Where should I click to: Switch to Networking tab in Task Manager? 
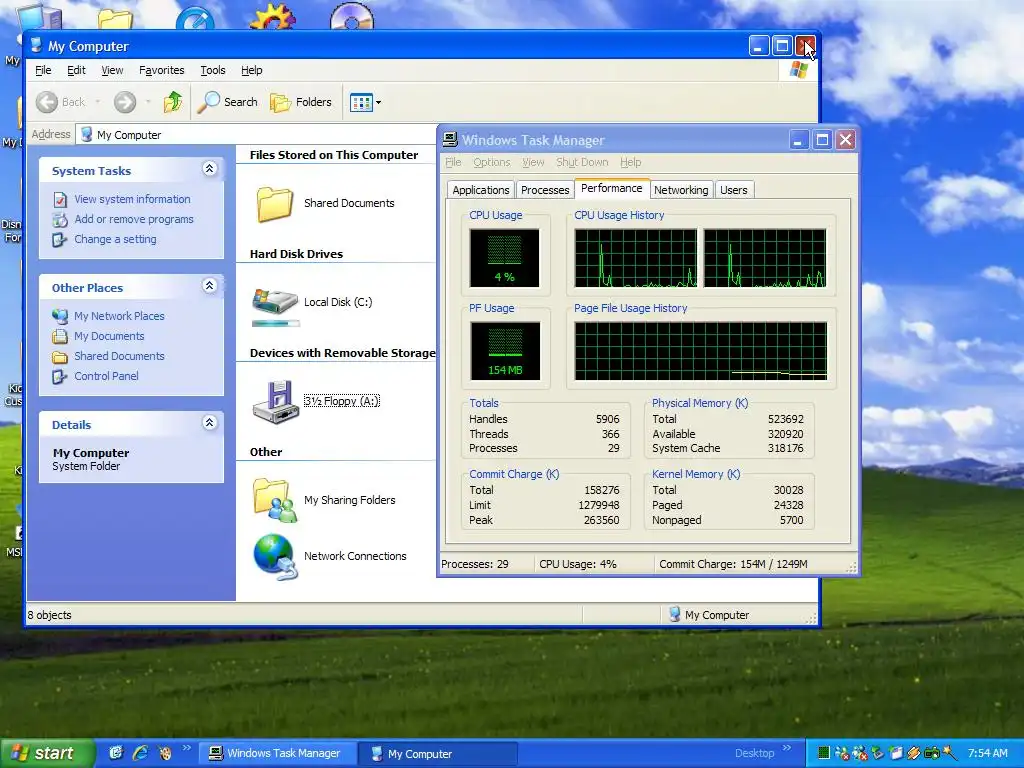click(681, 190)
